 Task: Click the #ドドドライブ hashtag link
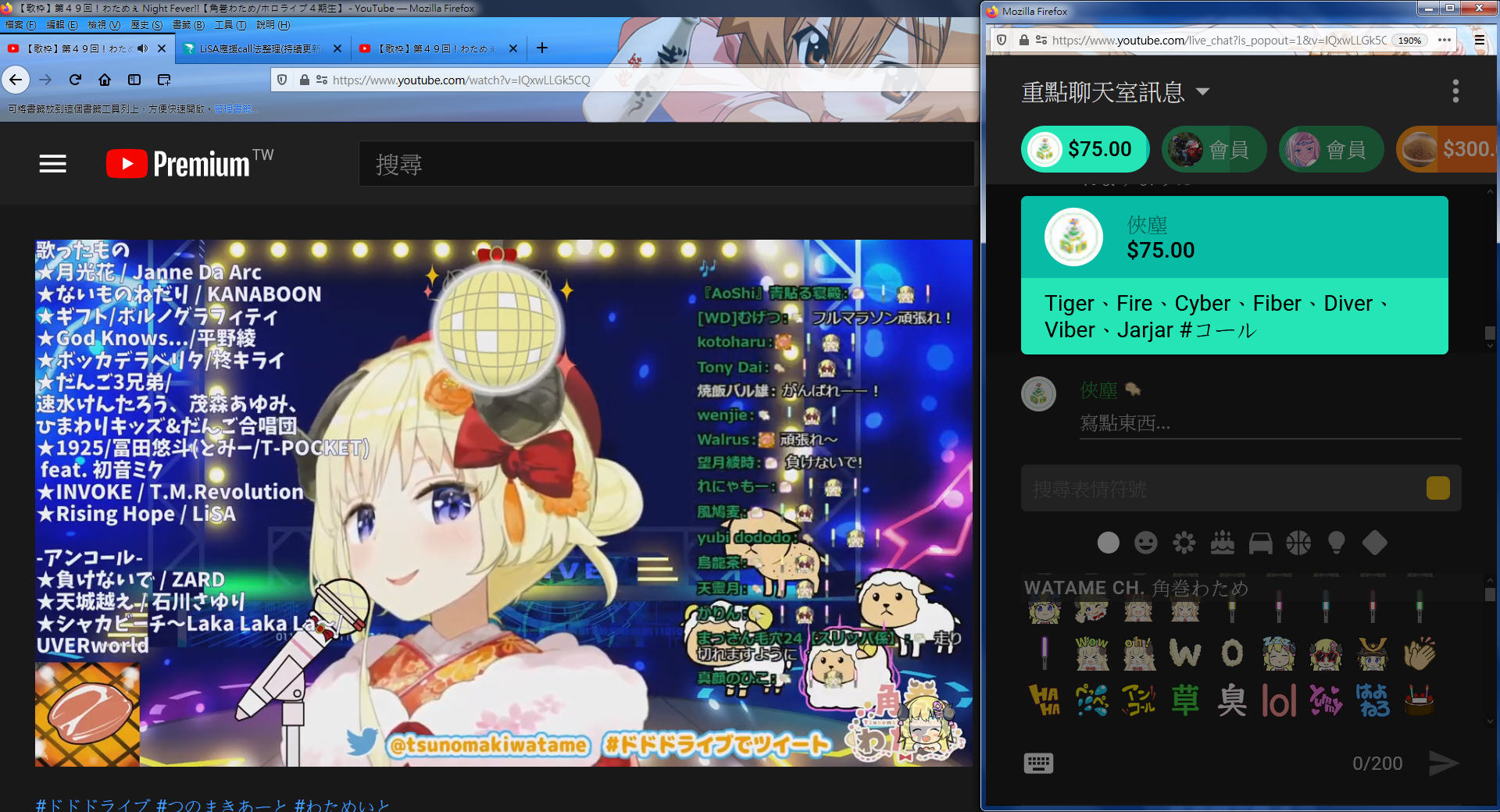(x=92, y=805)
